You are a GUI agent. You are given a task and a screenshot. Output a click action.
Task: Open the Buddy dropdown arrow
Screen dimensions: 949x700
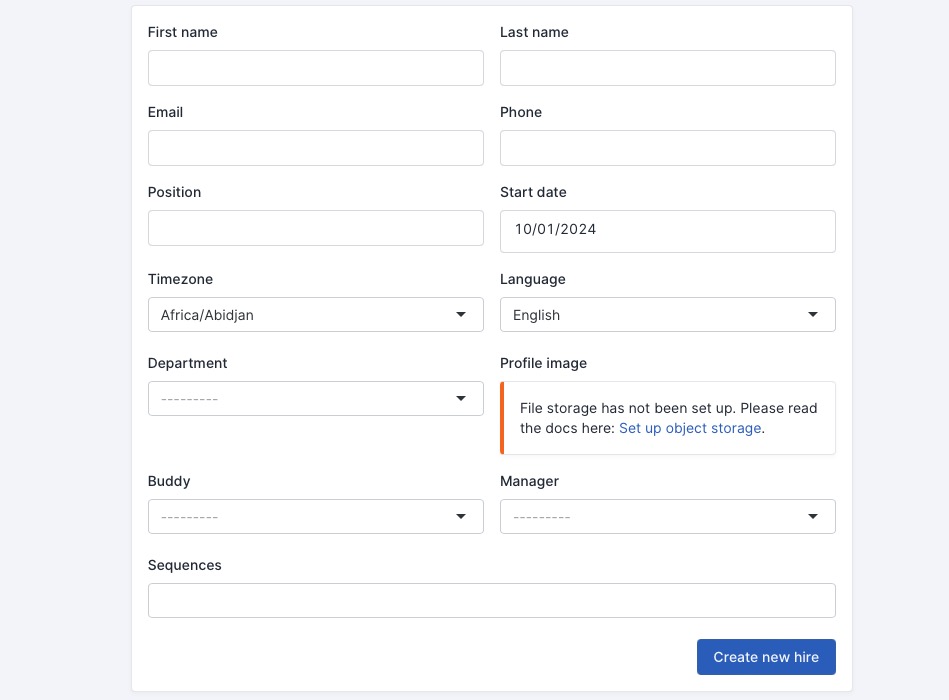460,516
